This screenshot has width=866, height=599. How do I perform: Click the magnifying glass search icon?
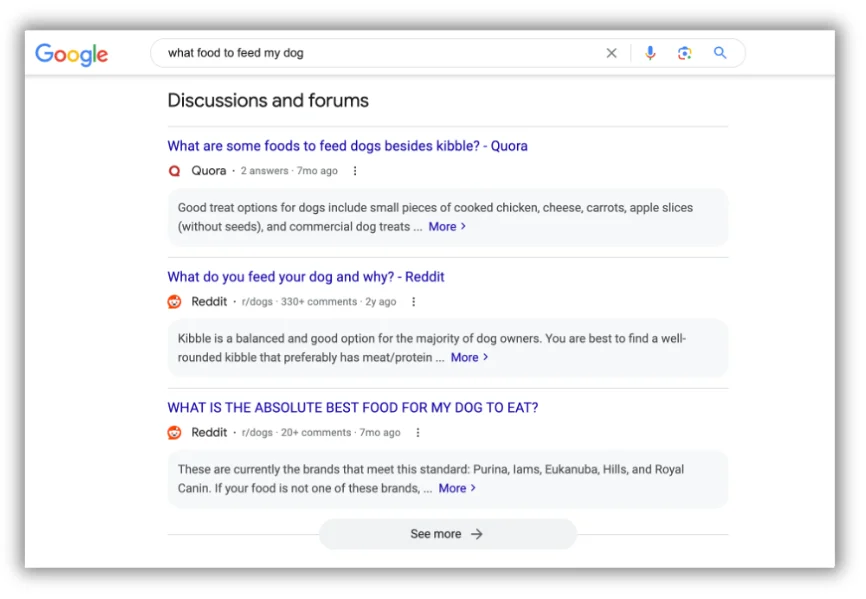pos(720,53)
